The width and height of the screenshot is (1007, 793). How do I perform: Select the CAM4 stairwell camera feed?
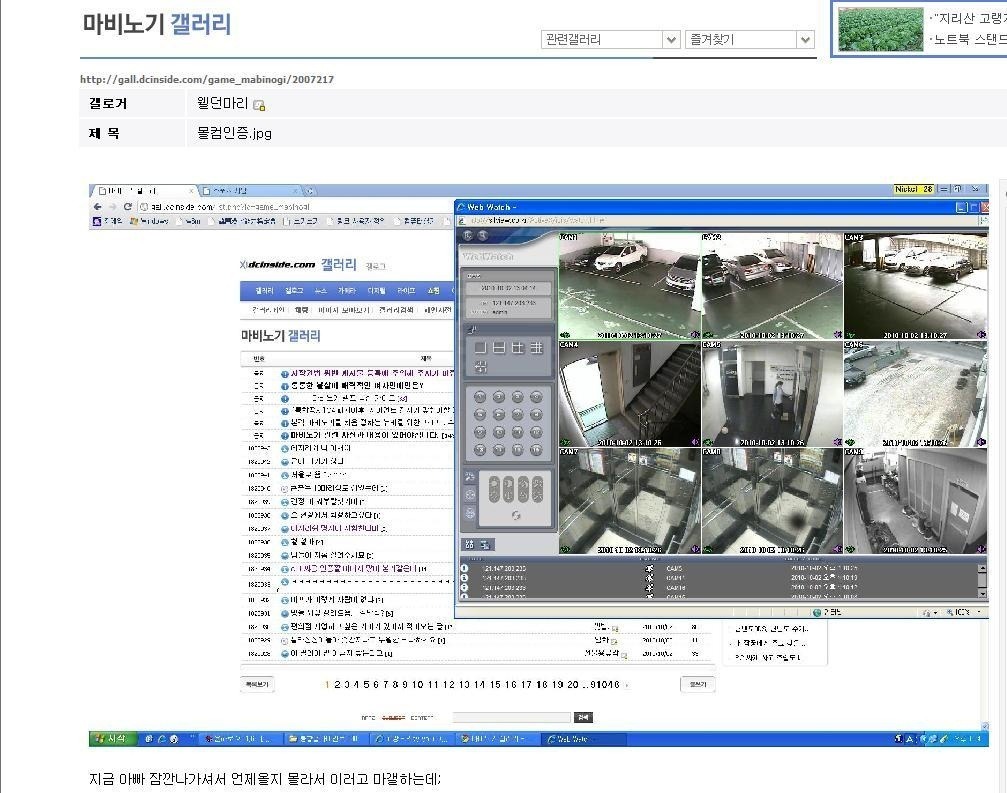pos(629,394)
